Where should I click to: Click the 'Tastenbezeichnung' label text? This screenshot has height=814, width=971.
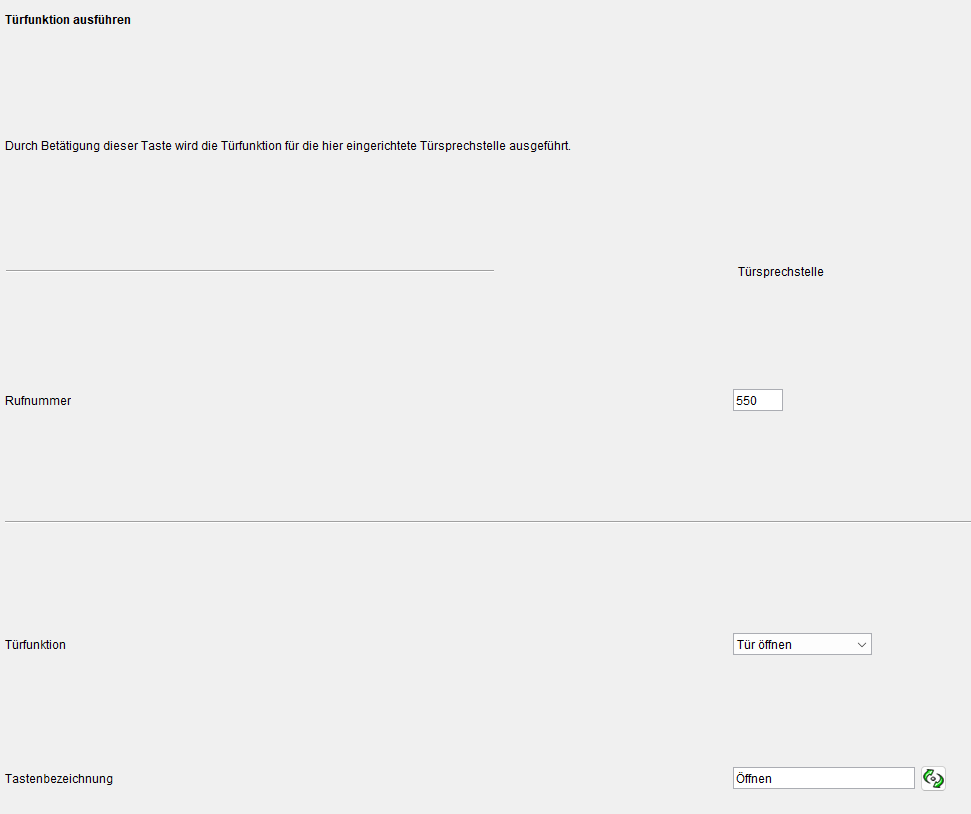point(59,779)
